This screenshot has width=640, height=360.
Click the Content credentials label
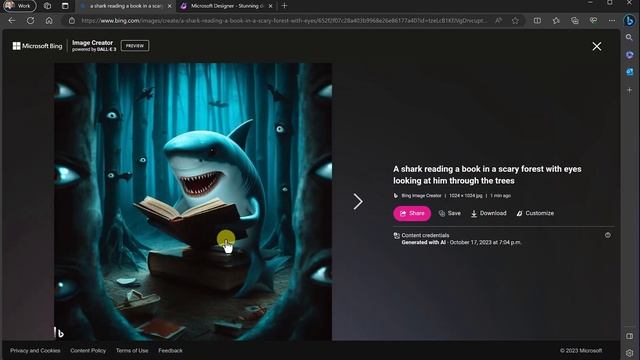point(425,236)
